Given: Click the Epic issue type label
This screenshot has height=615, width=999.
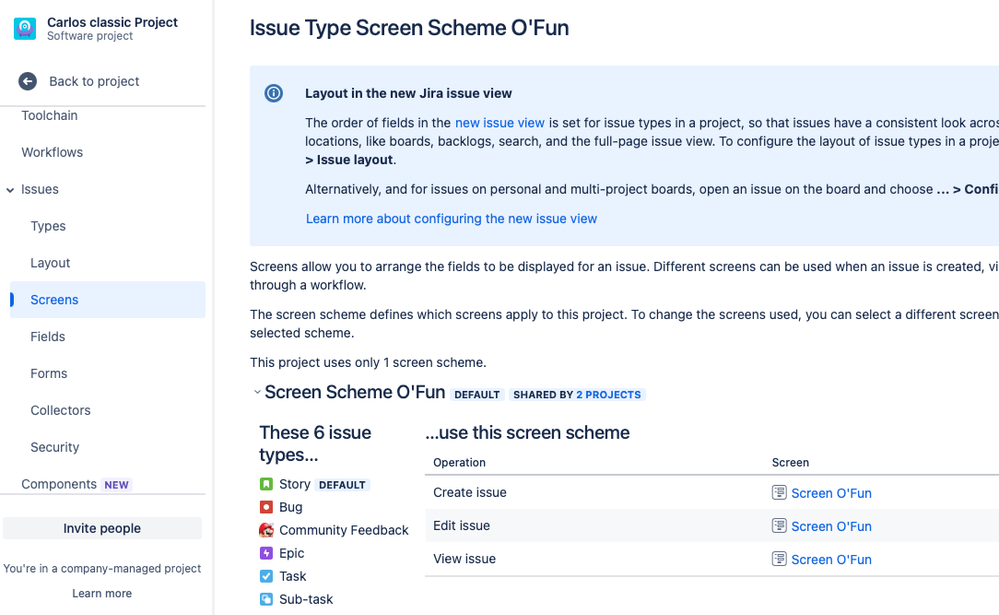Looking at the screenshot, I should pyautogui.click(x=292, y=553).
